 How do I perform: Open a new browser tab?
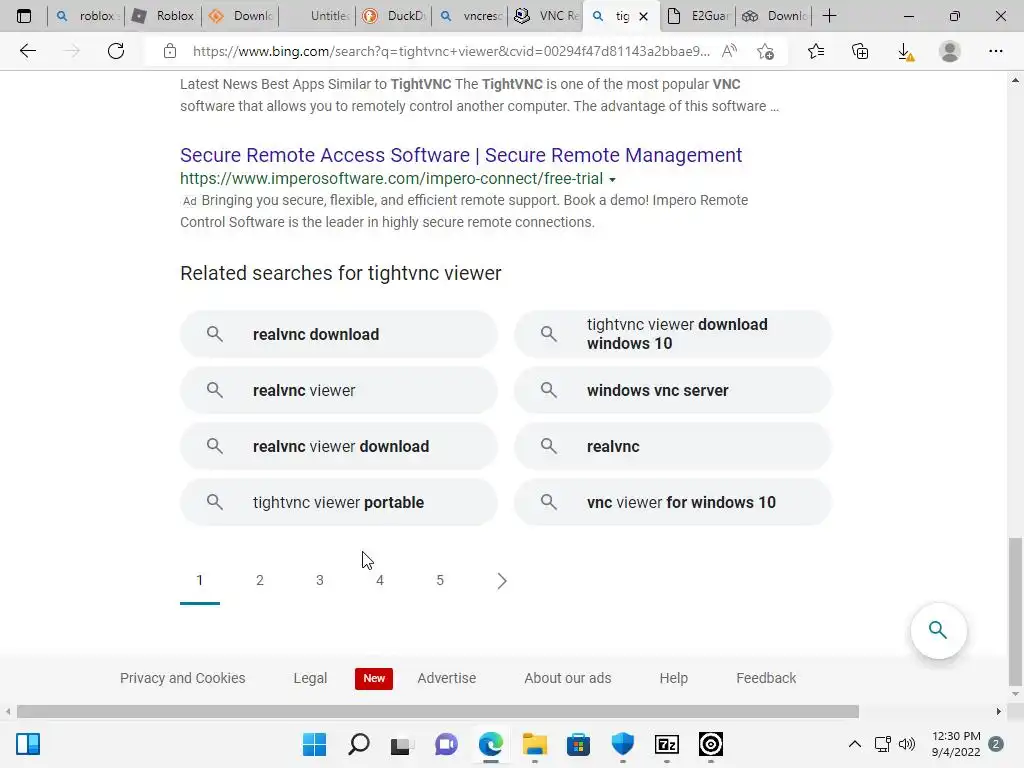tap(829, 16)
